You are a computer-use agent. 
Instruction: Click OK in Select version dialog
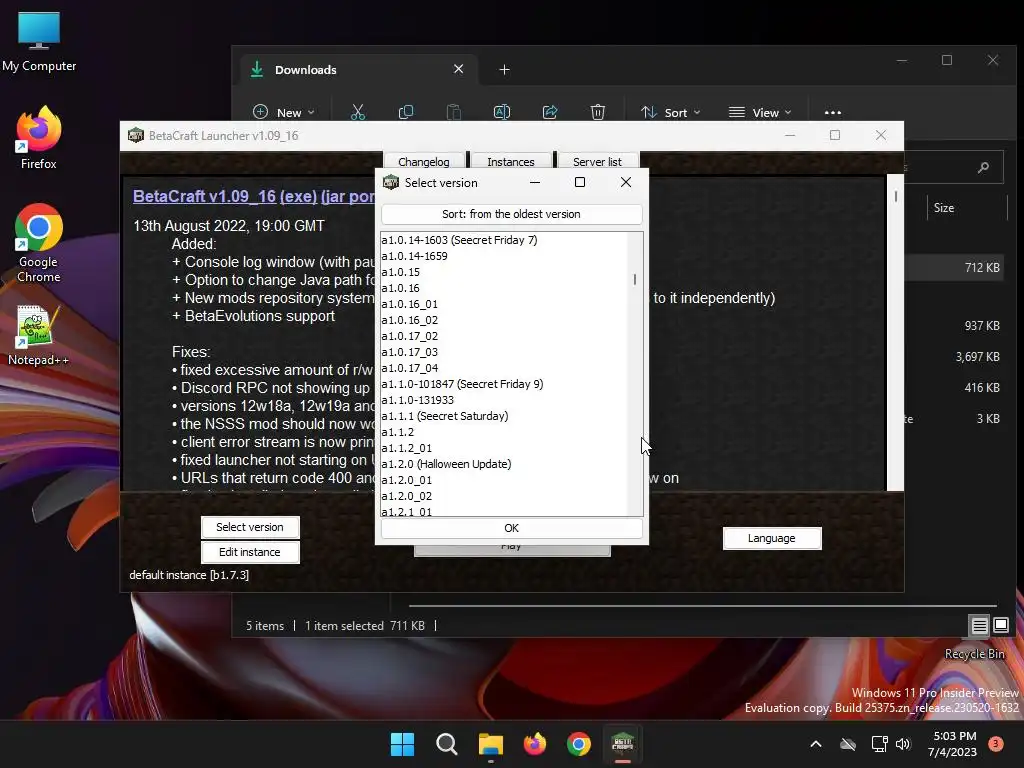coord(511,528)
